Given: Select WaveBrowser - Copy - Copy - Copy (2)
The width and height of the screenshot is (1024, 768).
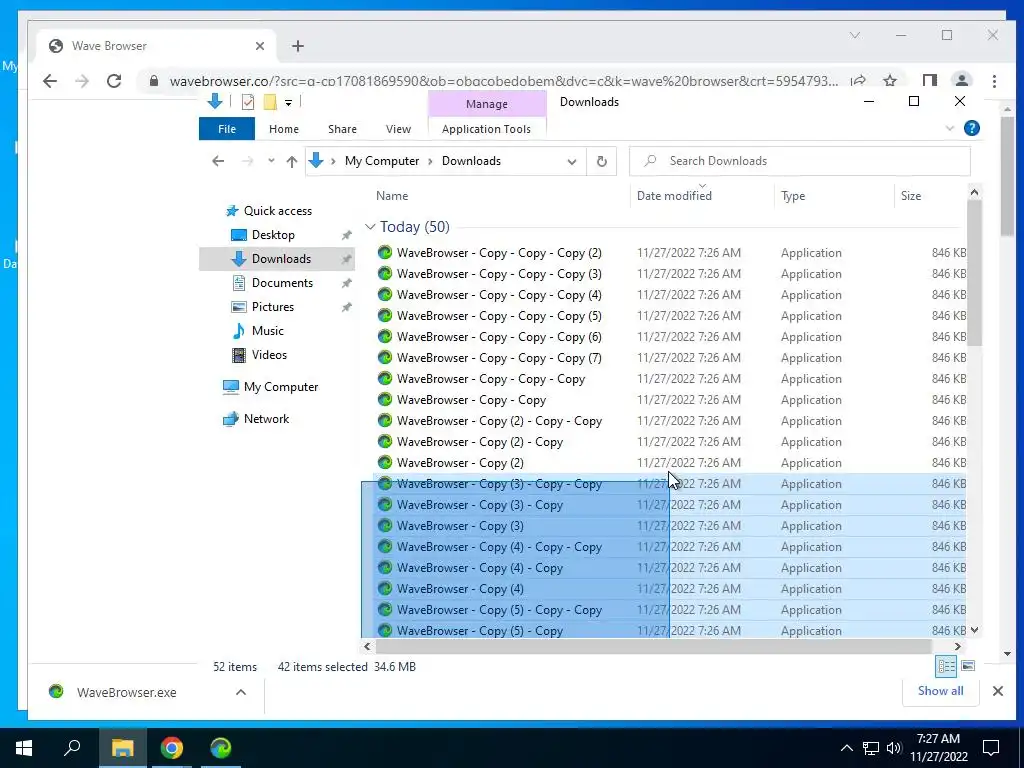Looking at the screenshot, I should point(499,253).
